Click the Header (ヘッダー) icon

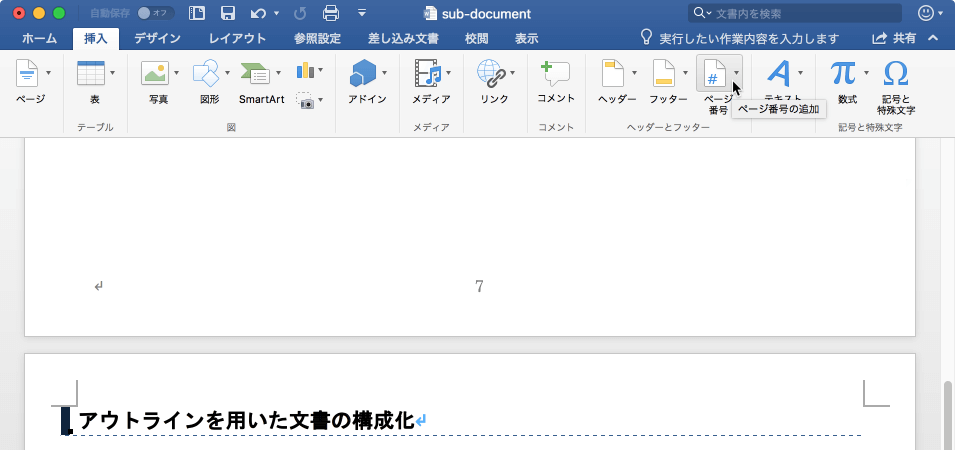coord(613,74)
